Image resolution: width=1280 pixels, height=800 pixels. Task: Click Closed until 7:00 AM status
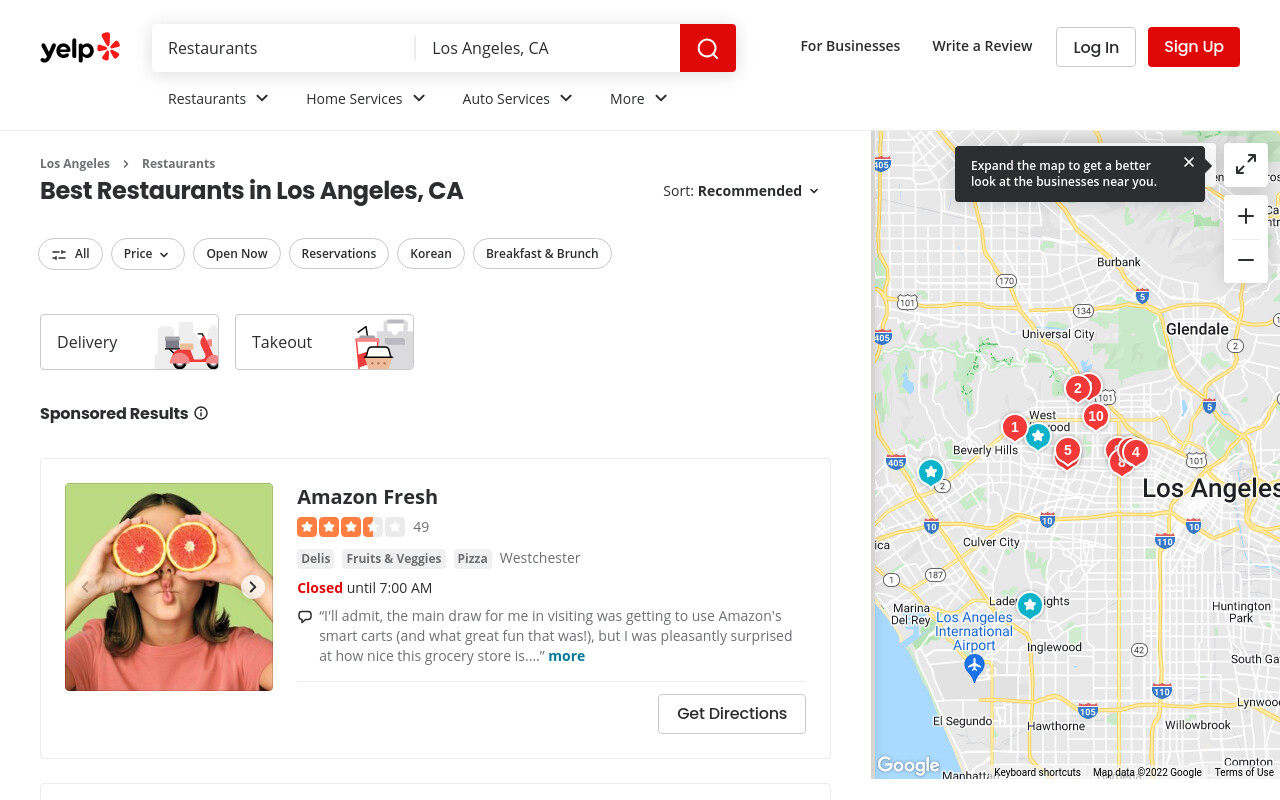point(365,588)
